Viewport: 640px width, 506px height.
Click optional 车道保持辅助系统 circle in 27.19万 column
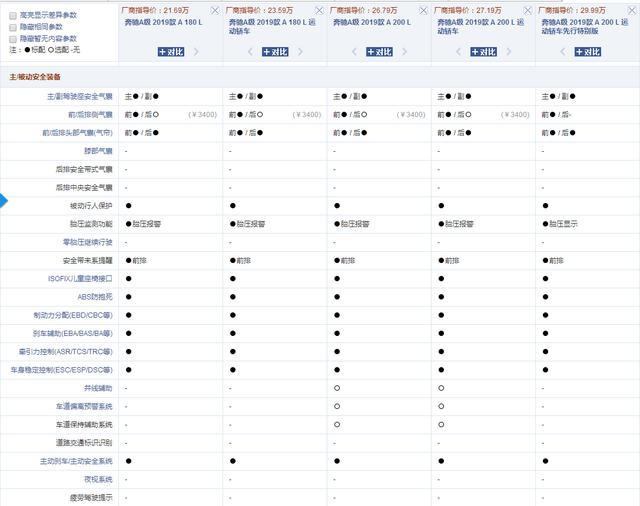click(x=441, y=425)
